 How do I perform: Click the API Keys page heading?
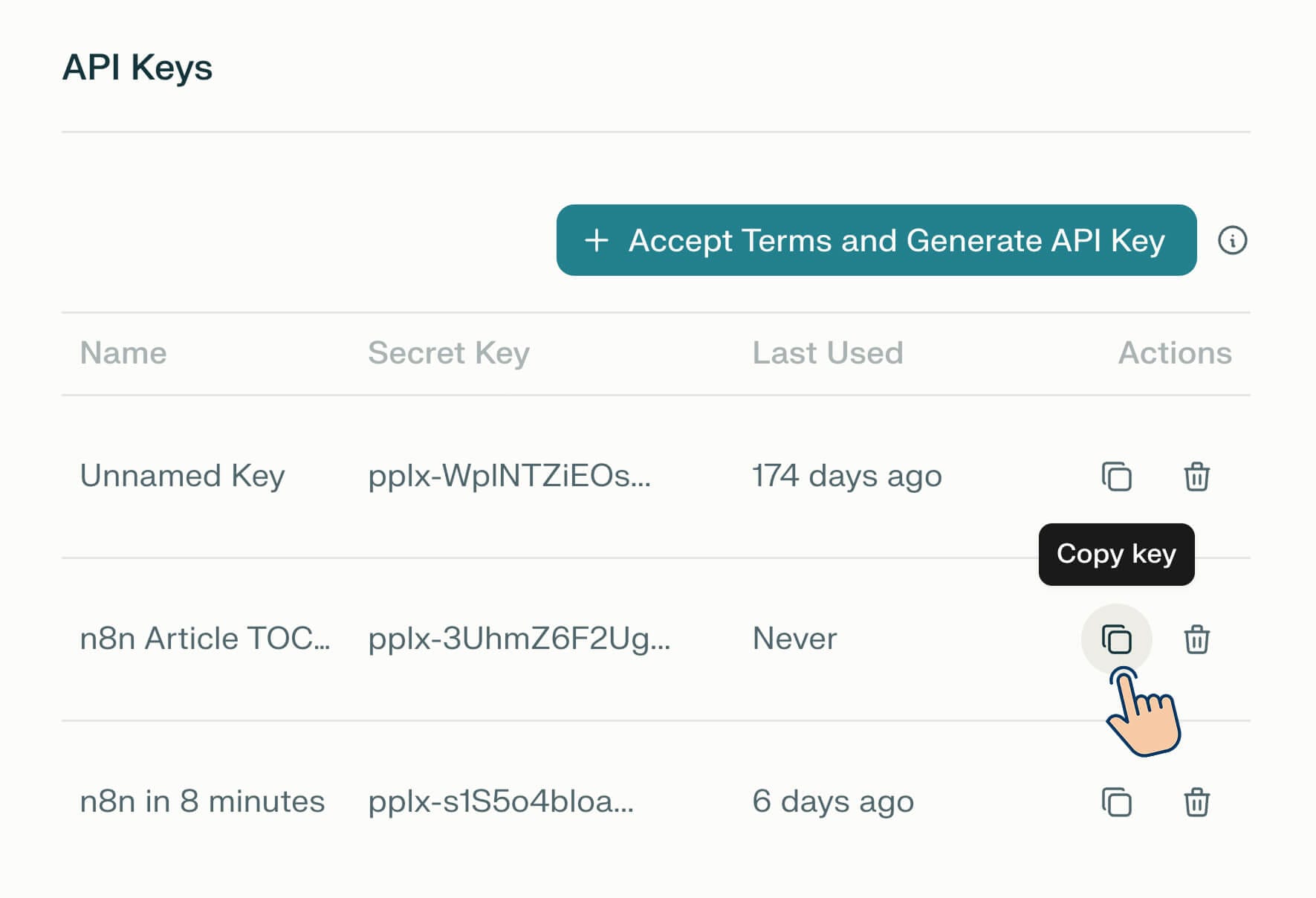point(138,67)
